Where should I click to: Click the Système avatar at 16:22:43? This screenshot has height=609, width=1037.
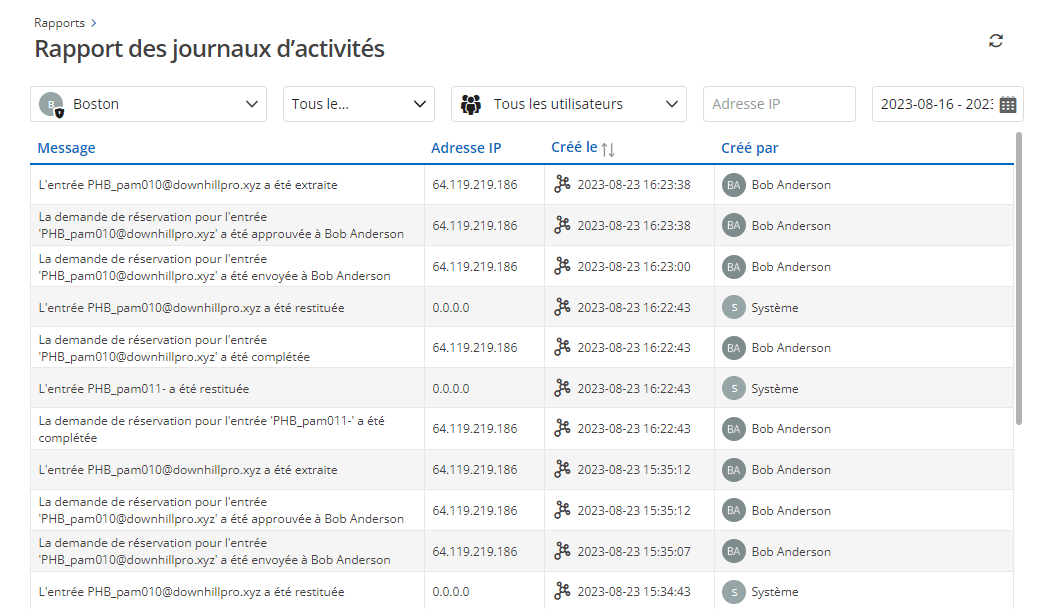coord(733,307)
